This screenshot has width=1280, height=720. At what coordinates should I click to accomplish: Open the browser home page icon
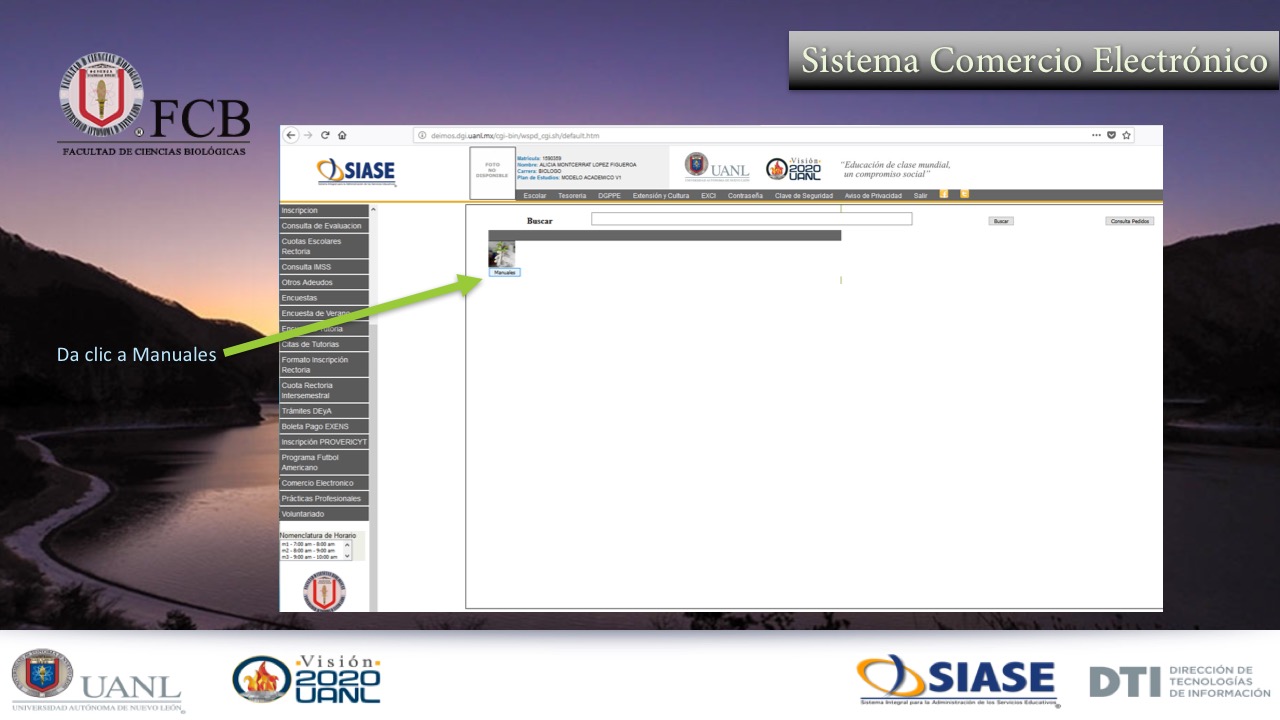tap(342, 135)
